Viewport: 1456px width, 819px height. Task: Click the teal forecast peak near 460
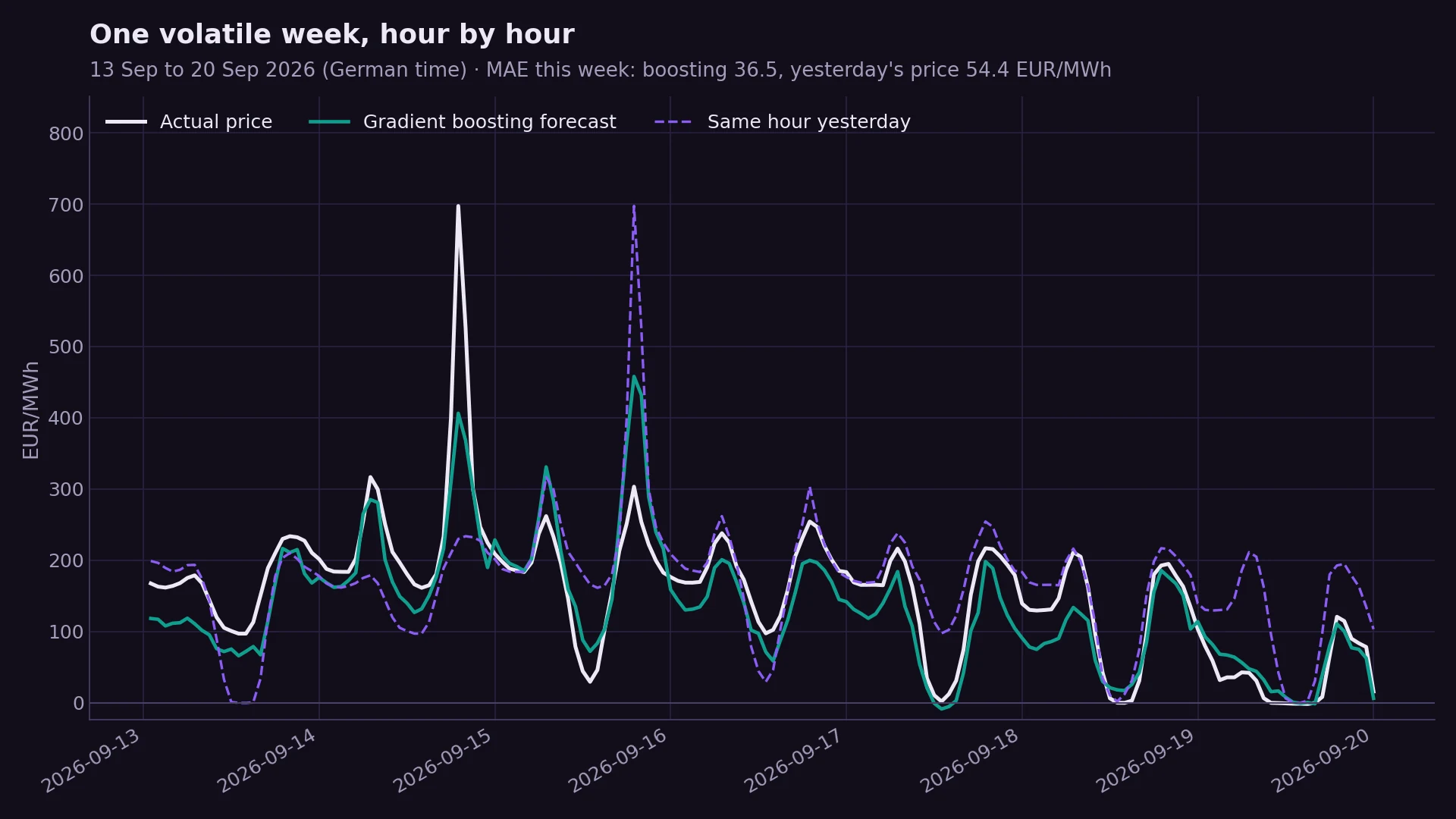[x=634, y=377]
